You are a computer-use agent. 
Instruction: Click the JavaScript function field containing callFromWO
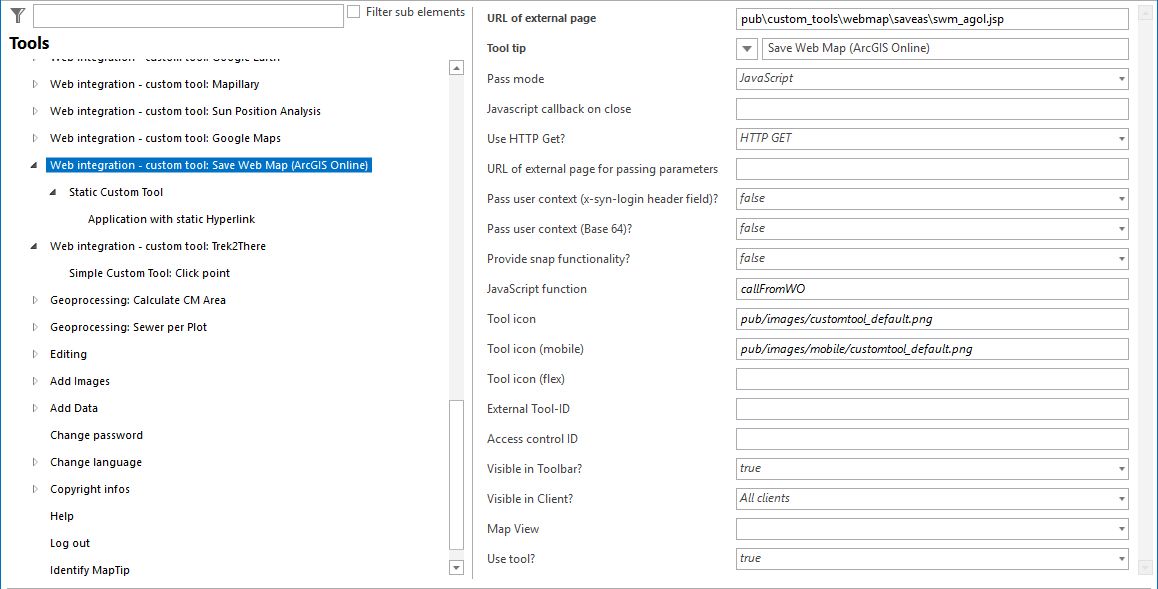click(930, 288)
